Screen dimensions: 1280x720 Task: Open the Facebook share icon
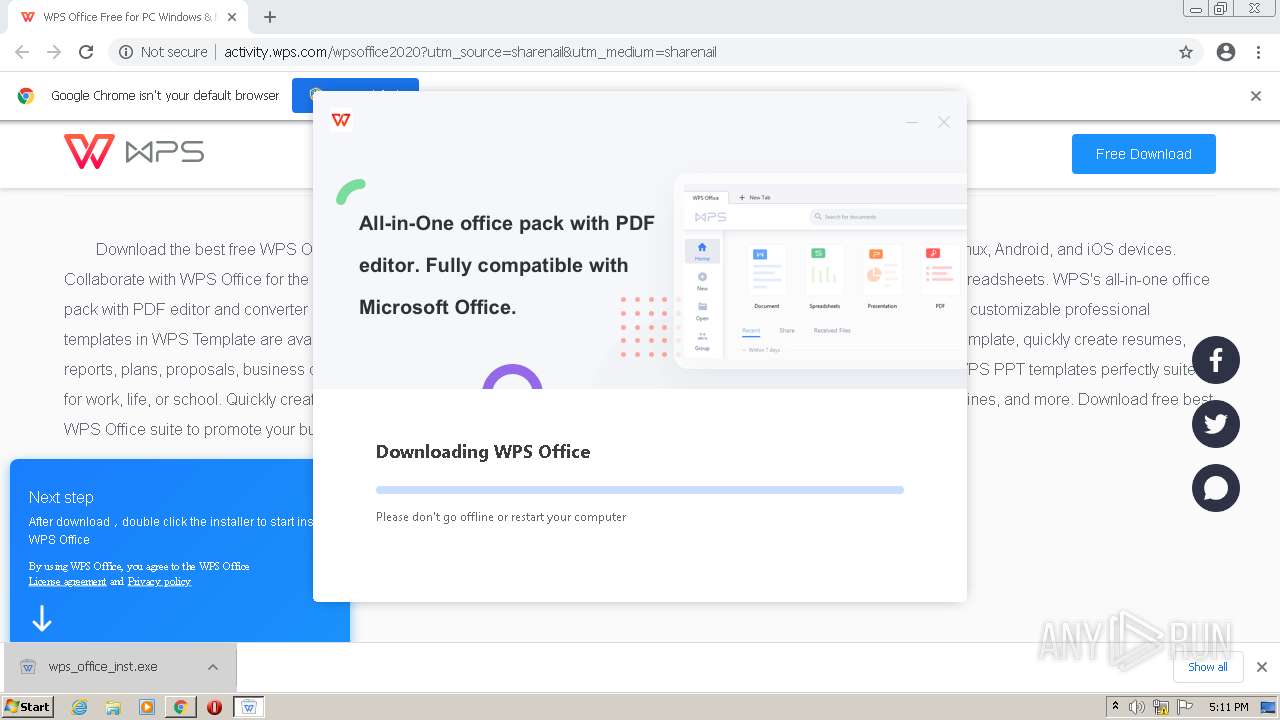tap(1216, 360)
